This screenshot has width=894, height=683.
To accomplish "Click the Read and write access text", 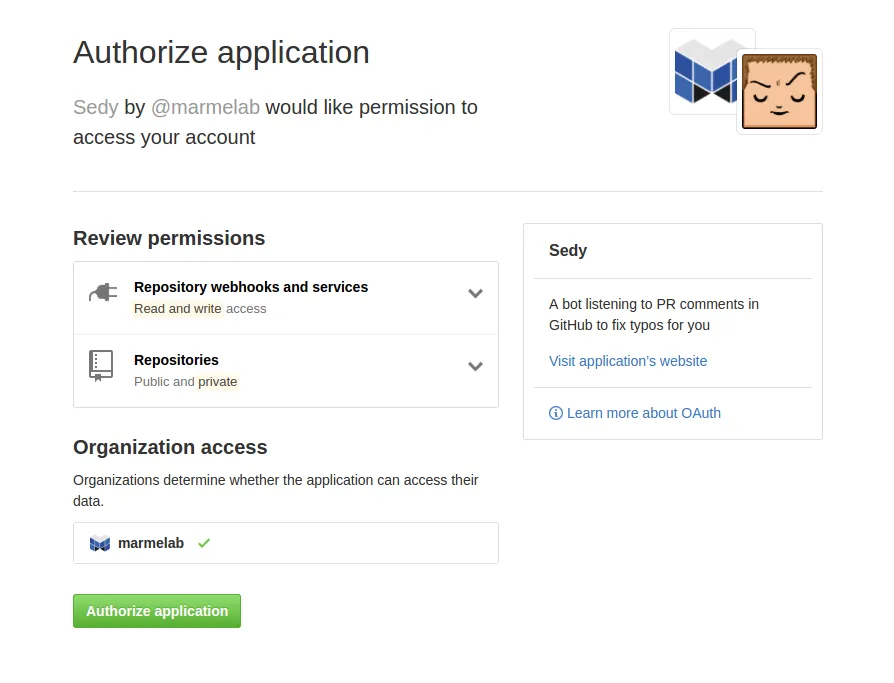I will coord(200,308).
